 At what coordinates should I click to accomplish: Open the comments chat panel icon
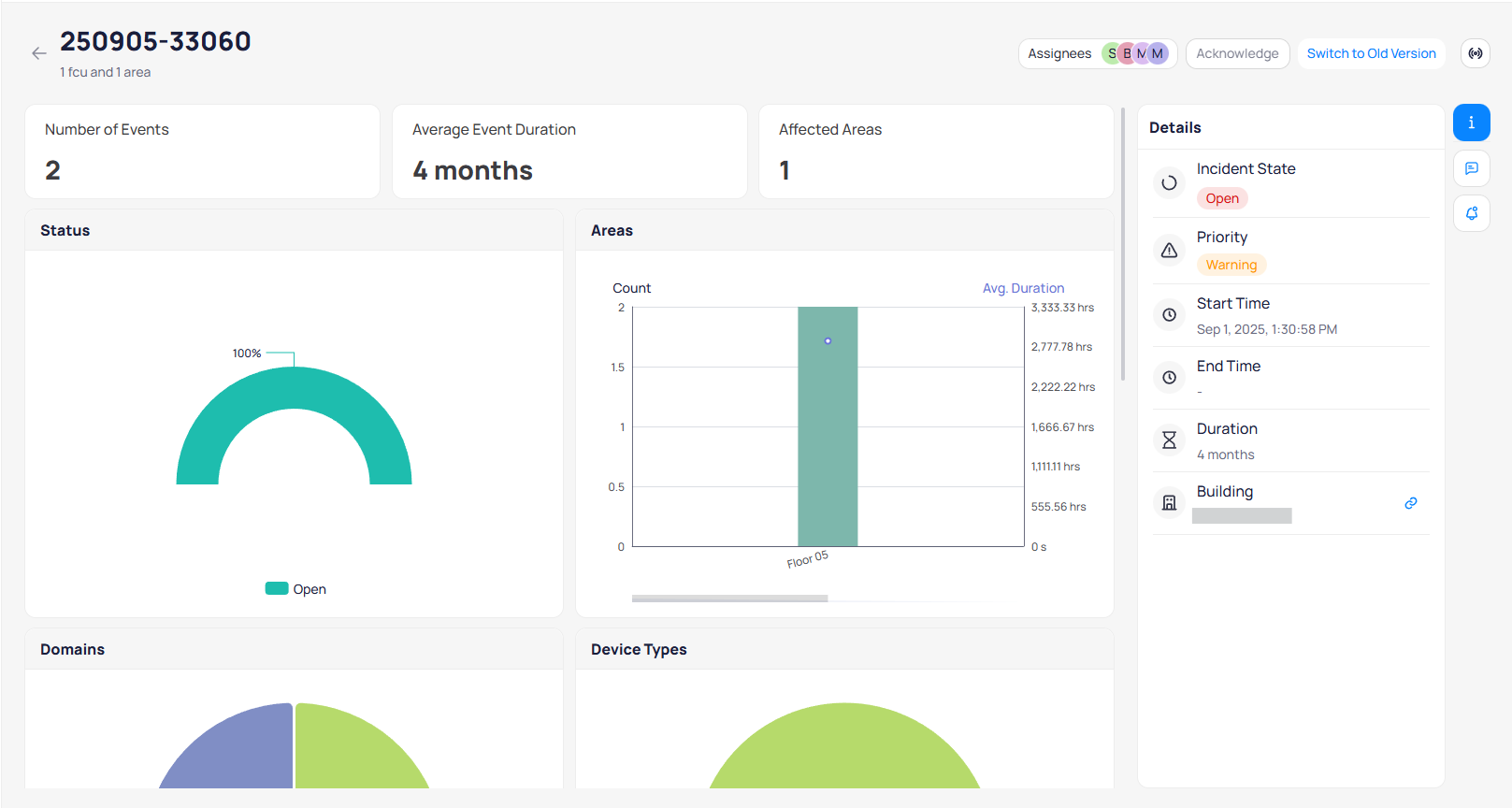[1471, 168]
